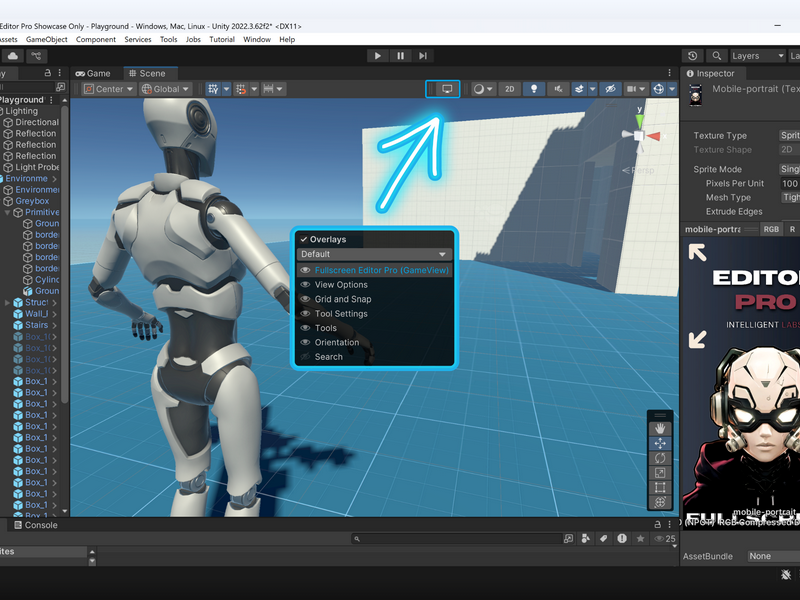Toggle Grid and Snap overlay visibility
The height and width of the screenshot is (600, 800).
(305, 299)
